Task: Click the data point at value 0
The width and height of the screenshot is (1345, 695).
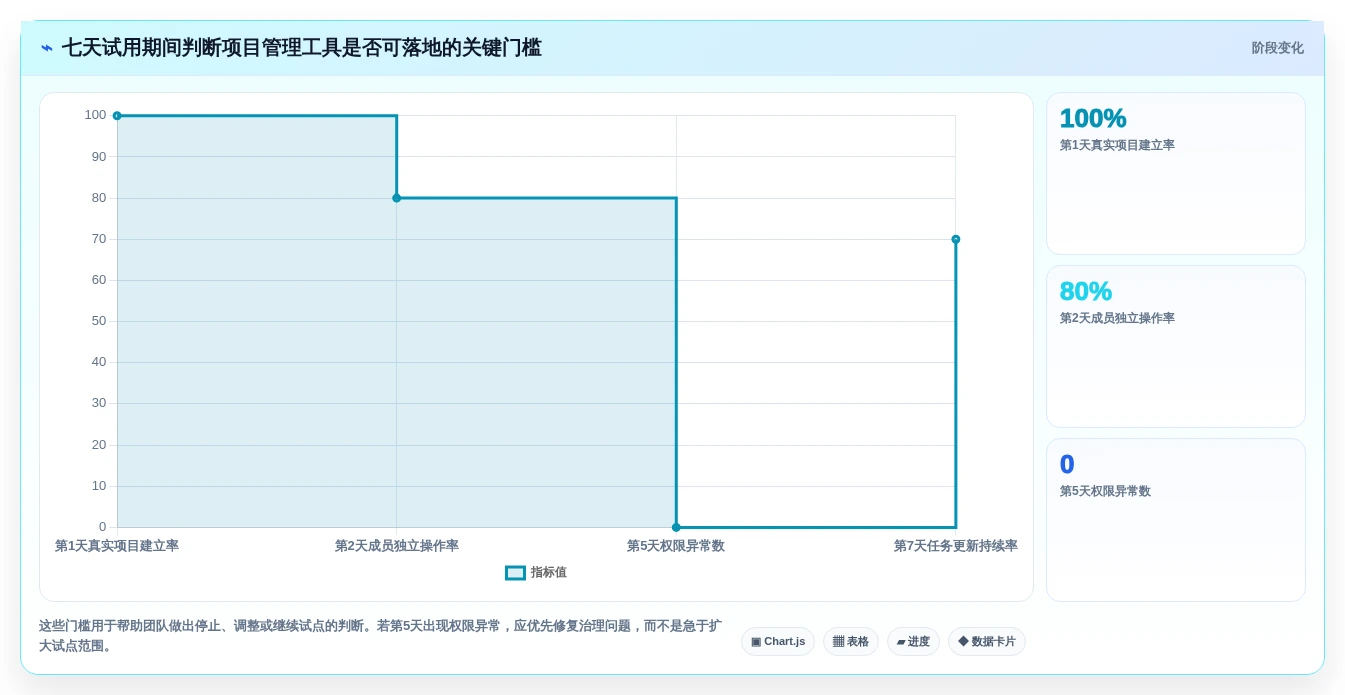Action: (x=676, y=527)
